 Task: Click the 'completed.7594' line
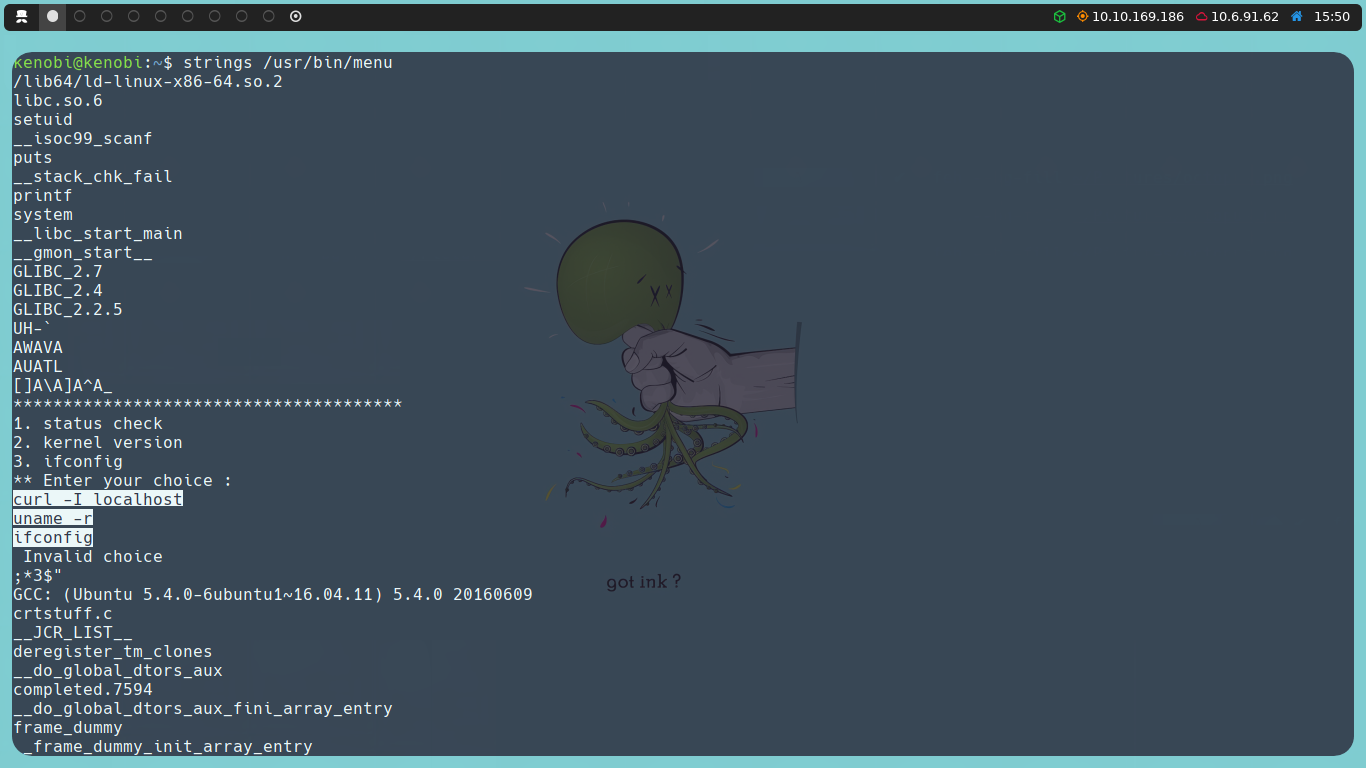[83, 690]
